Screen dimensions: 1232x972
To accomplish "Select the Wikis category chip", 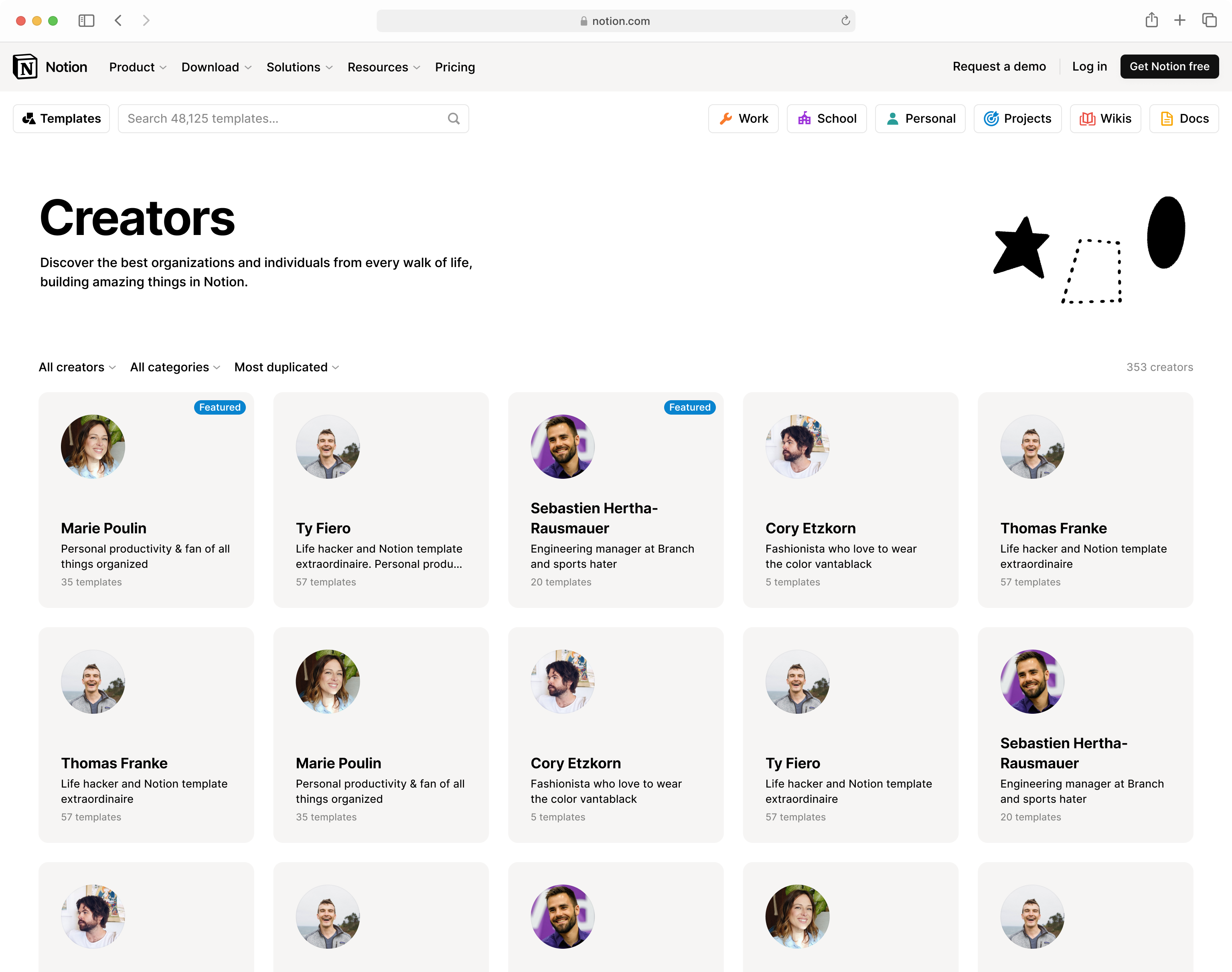I will (x=1105, y=118).
